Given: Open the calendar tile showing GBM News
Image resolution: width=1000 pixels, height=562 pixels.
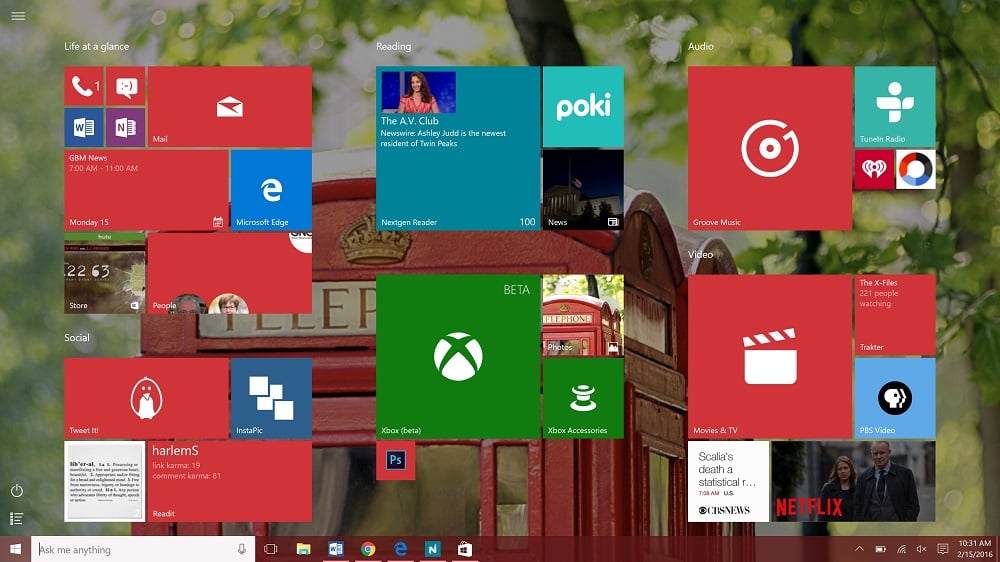Looking at the screenshot, I should 146,190.
